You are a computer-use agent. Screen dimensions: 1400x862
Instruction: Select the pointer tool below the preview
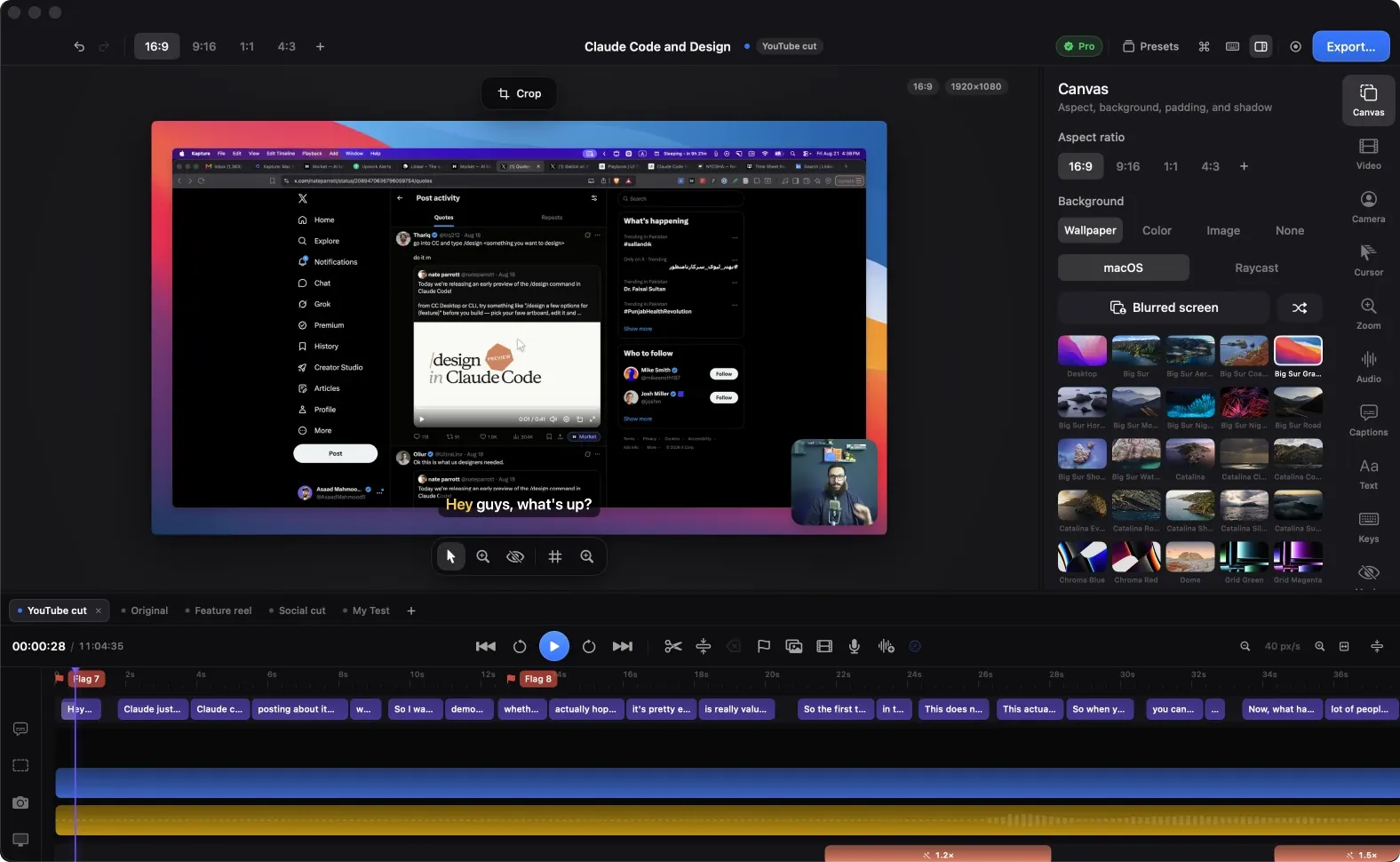pyautogui.click(x=450, y=556)
